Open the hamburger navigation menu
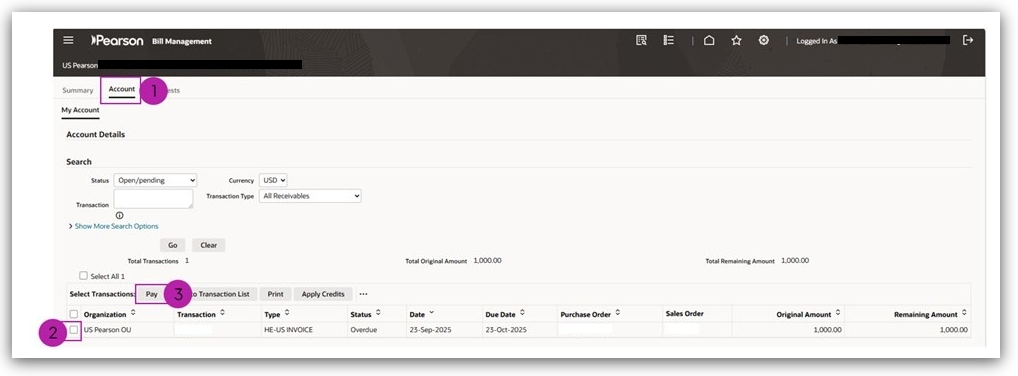This screenshot has width=1018, height=376. point(68,40)
